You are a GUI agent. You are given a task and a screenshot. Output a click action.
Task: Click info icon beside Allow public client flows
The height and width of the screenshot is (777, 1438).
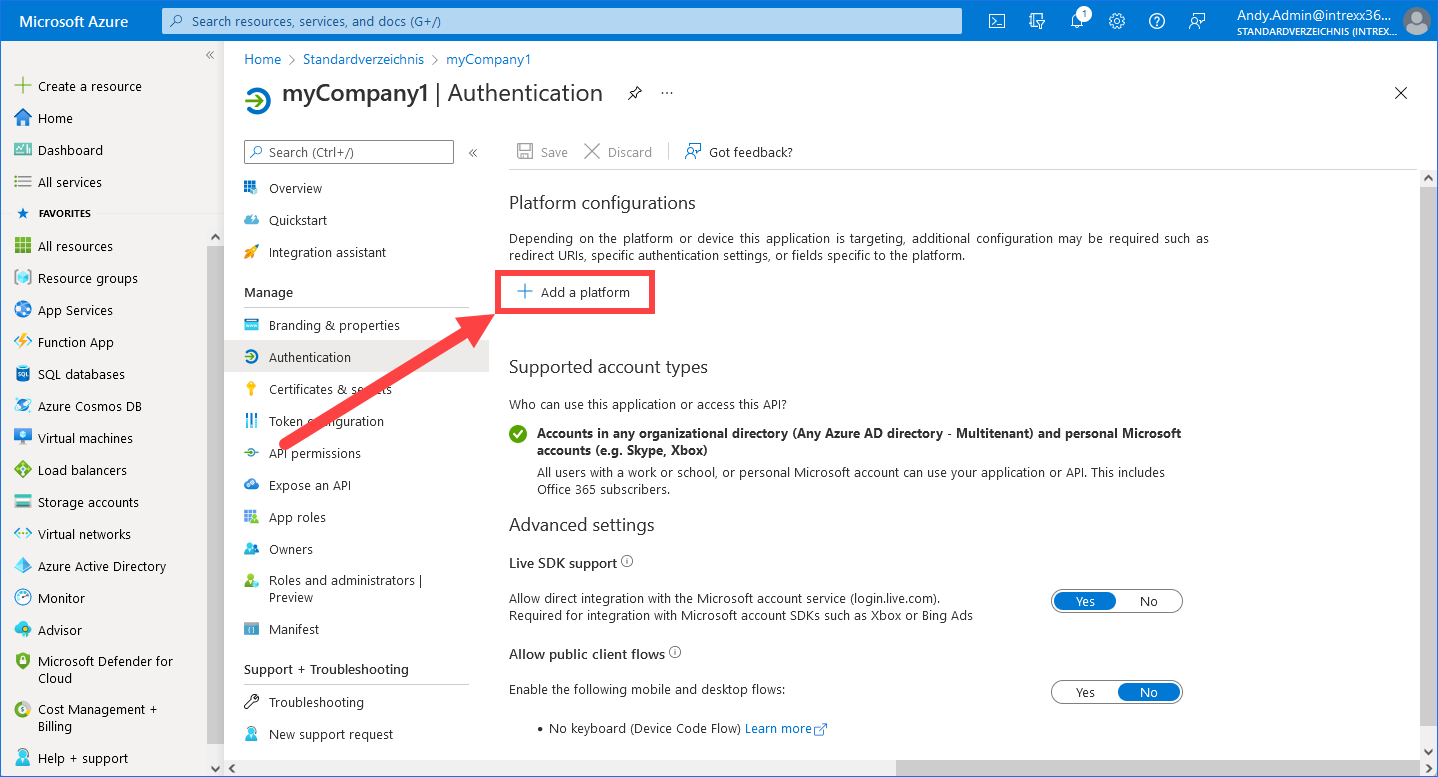pos(675,653)
